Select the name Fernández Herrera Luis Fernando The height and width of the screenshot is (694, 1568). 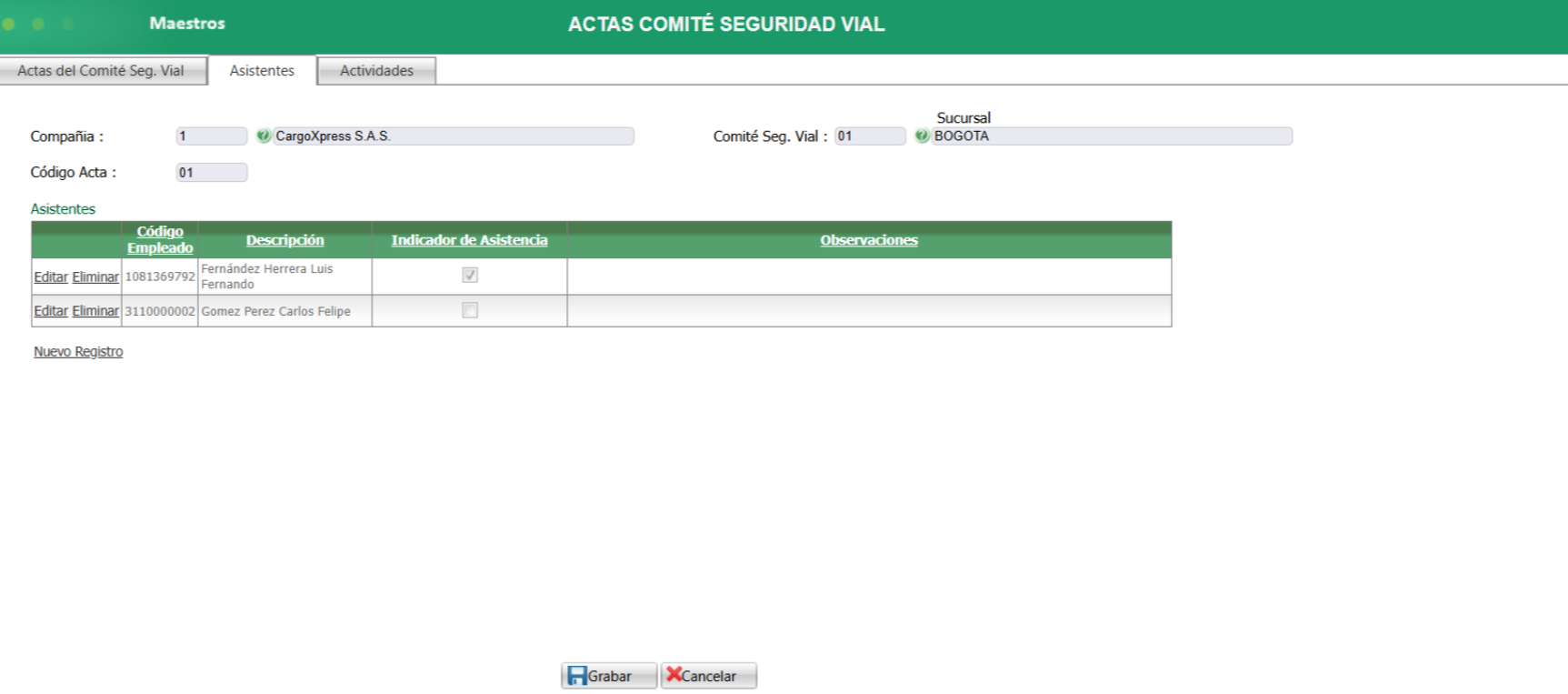pos(267,277)
